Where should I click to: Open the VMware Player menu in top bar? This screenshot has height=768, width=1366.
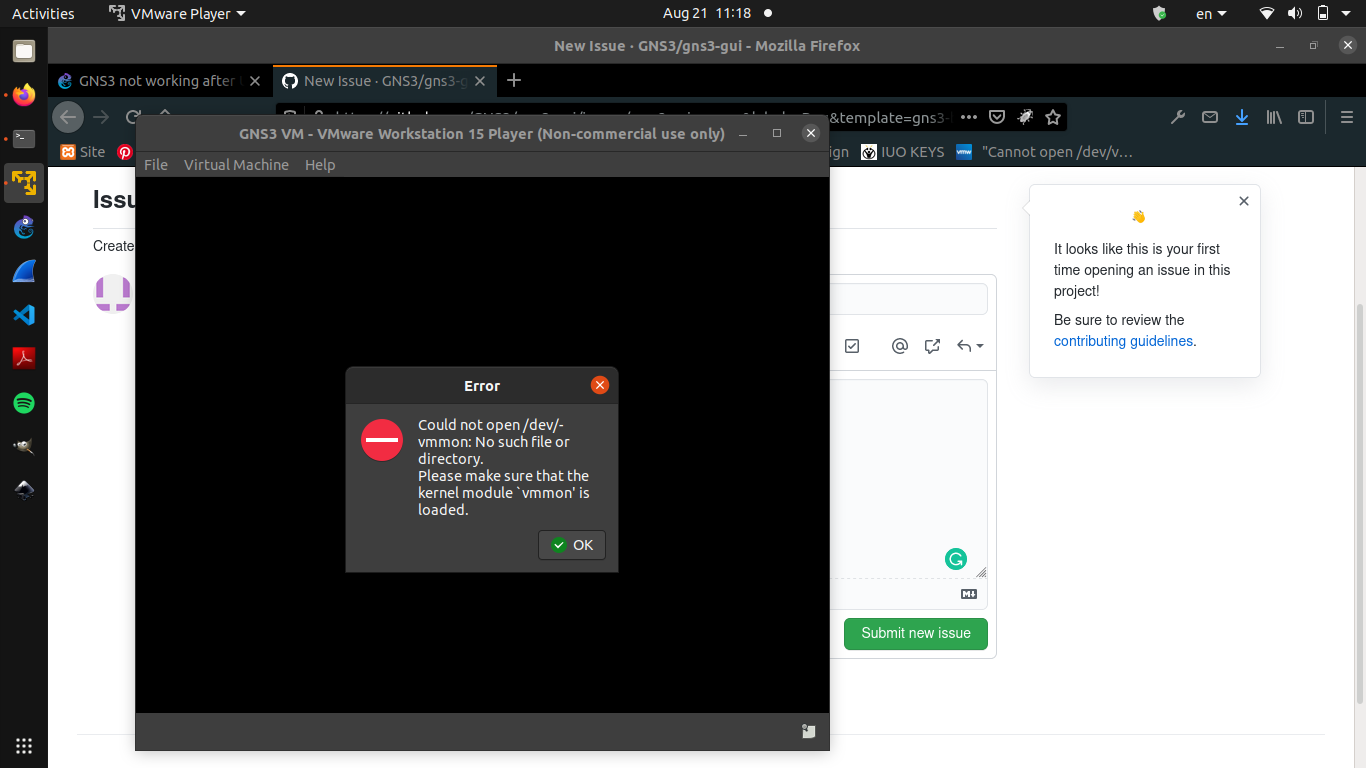[x=176, y=13]
